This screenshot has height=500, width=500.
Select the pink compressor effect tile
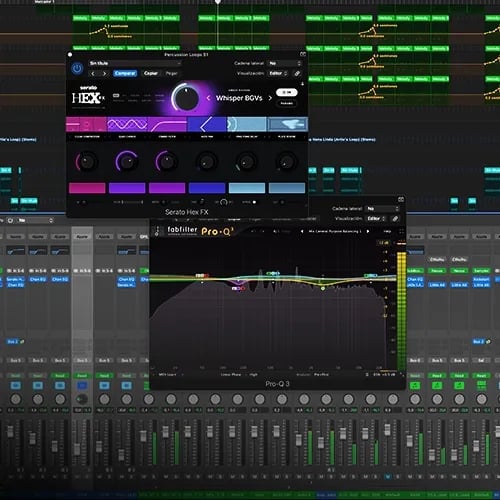click(x=86, y=124)
